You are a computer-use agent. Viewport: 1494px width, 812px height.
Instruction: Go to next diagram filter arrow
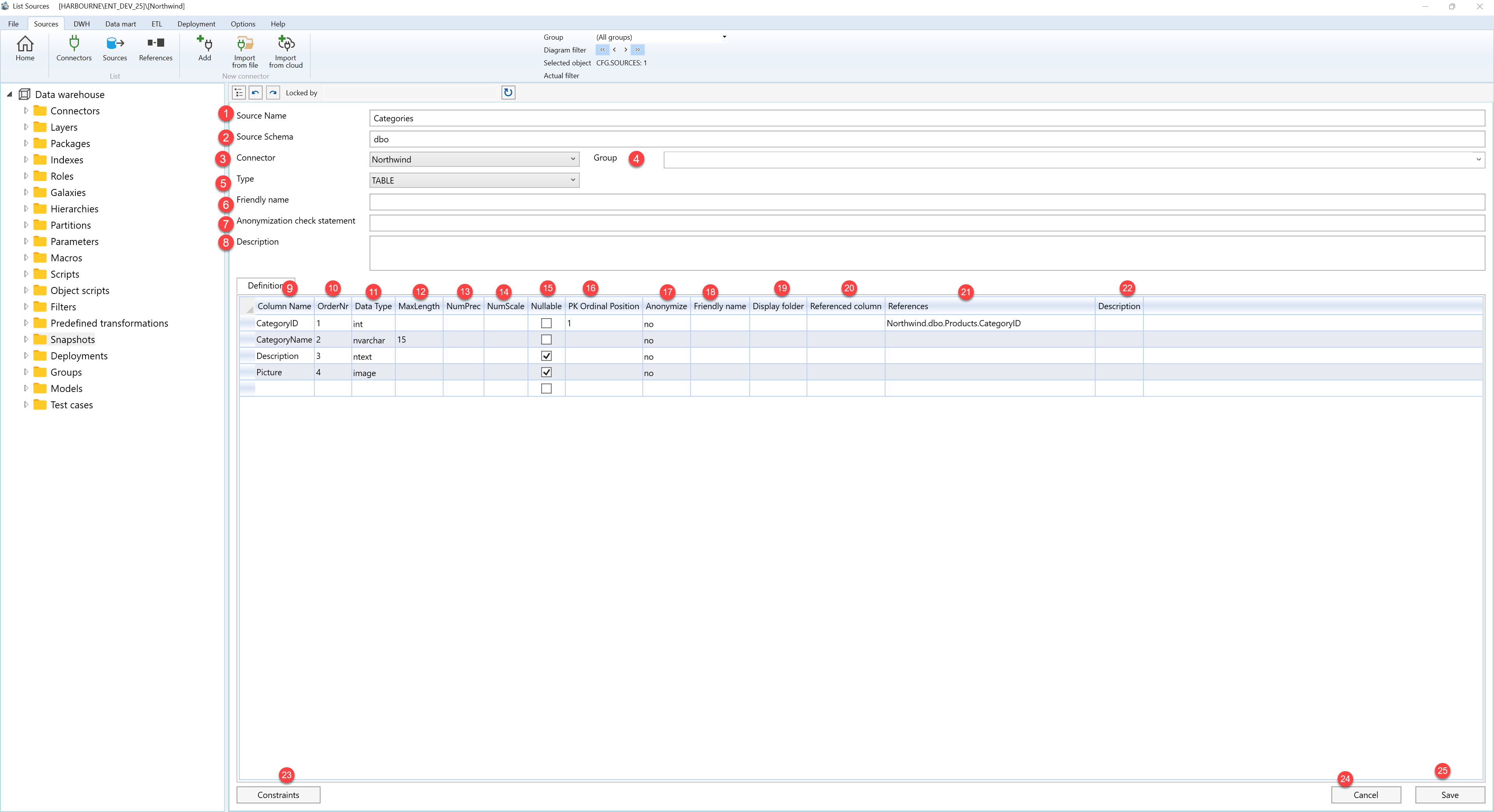coord(625,50)
